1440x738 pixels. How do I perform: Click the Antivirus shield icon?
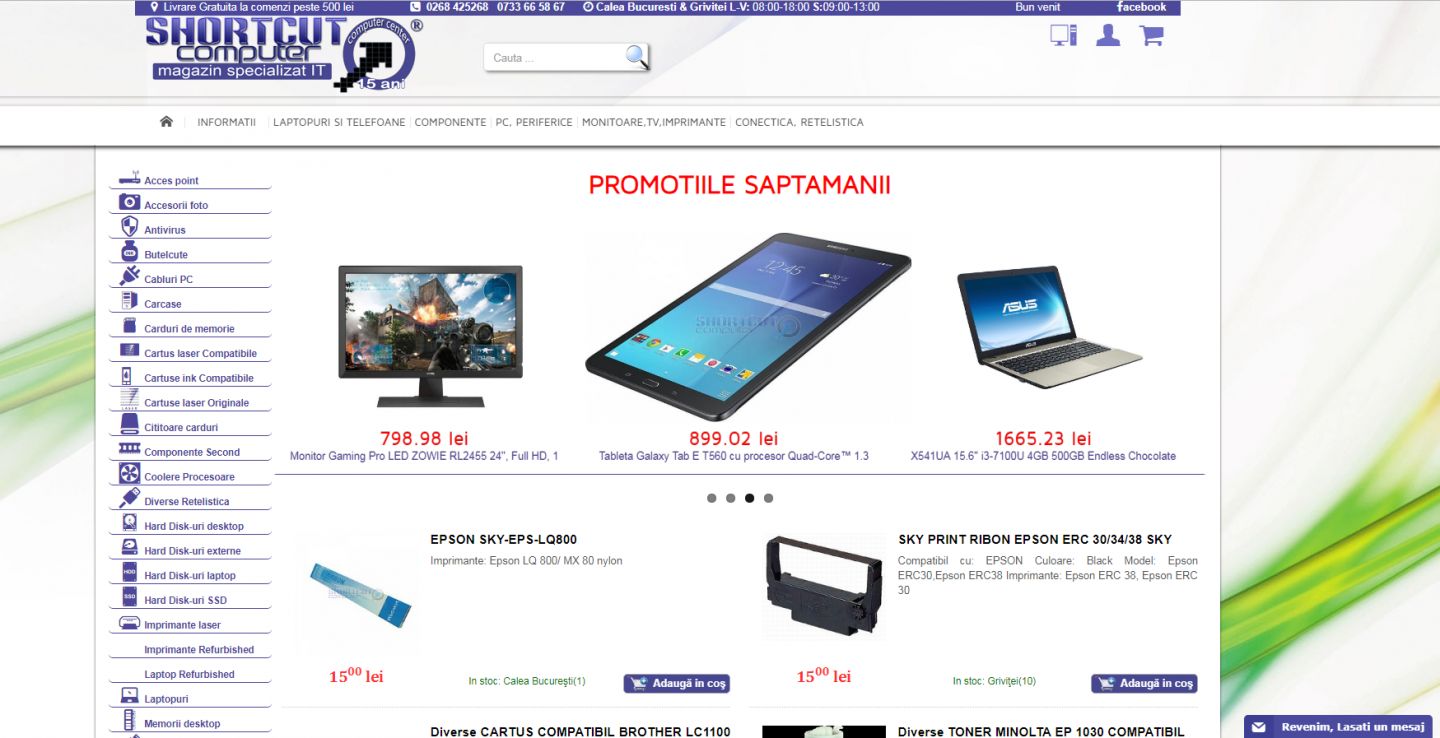tap(129, 227)
